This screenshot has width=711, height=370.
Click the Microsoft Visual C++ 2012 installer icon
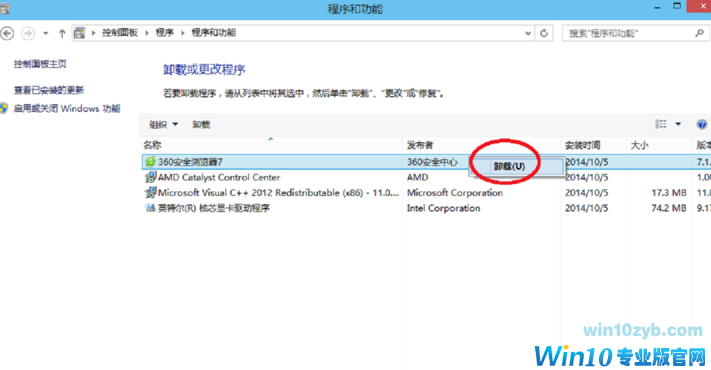151,193
